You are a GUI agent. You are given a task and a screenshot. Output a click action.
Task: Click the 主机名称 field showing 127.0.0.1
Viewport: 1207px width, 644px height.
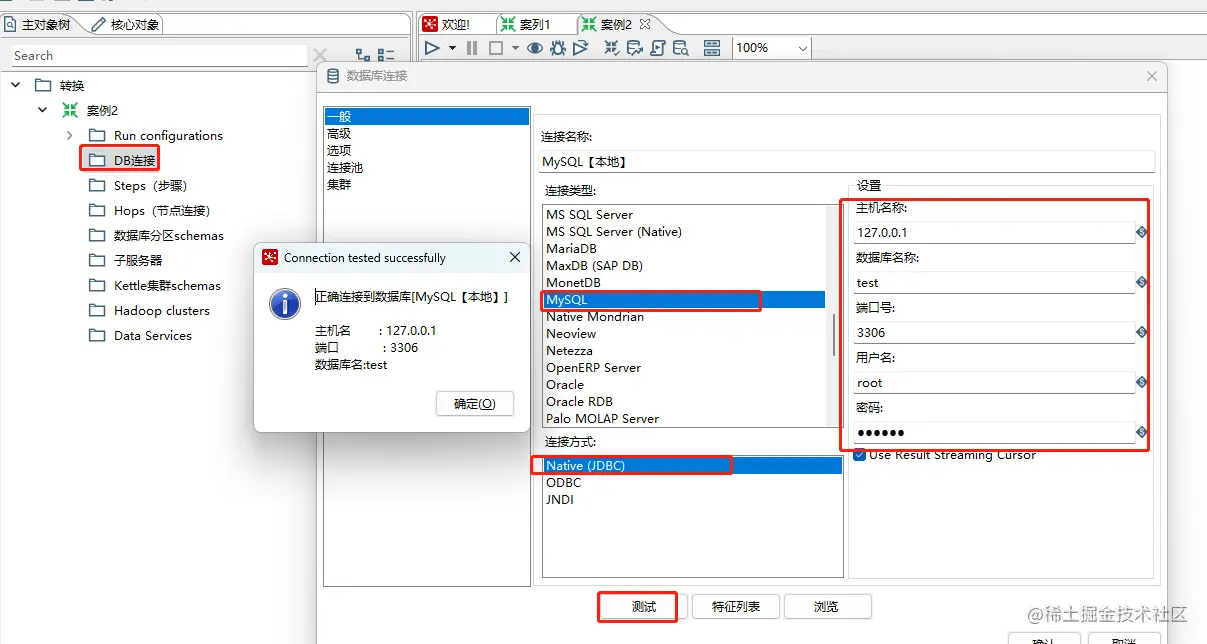click(995, 232)
